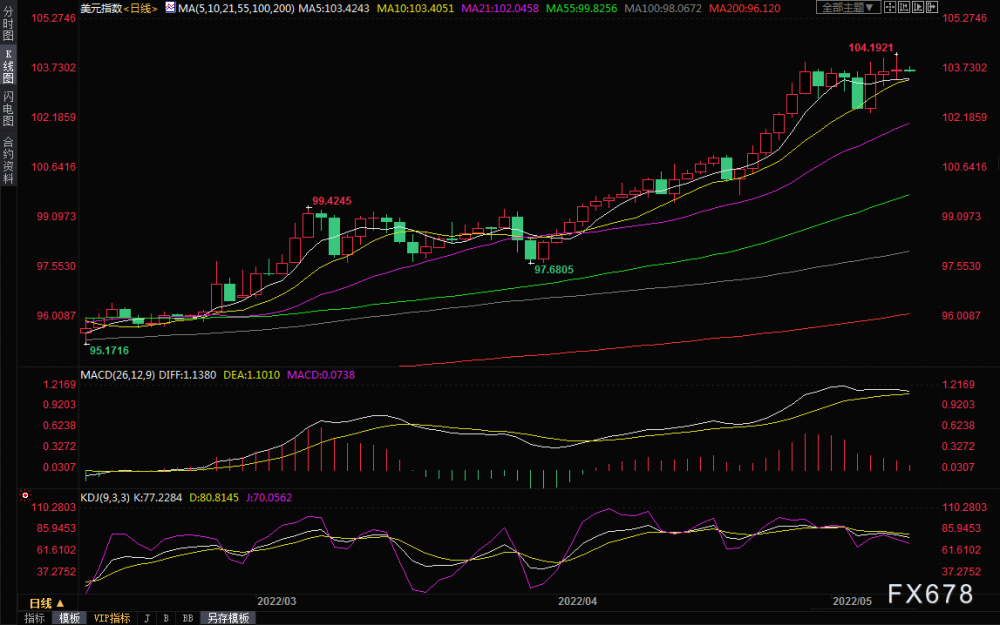Click the 2022/03 date axis label
Screen dimensions: 1000x625
(277, 601)
